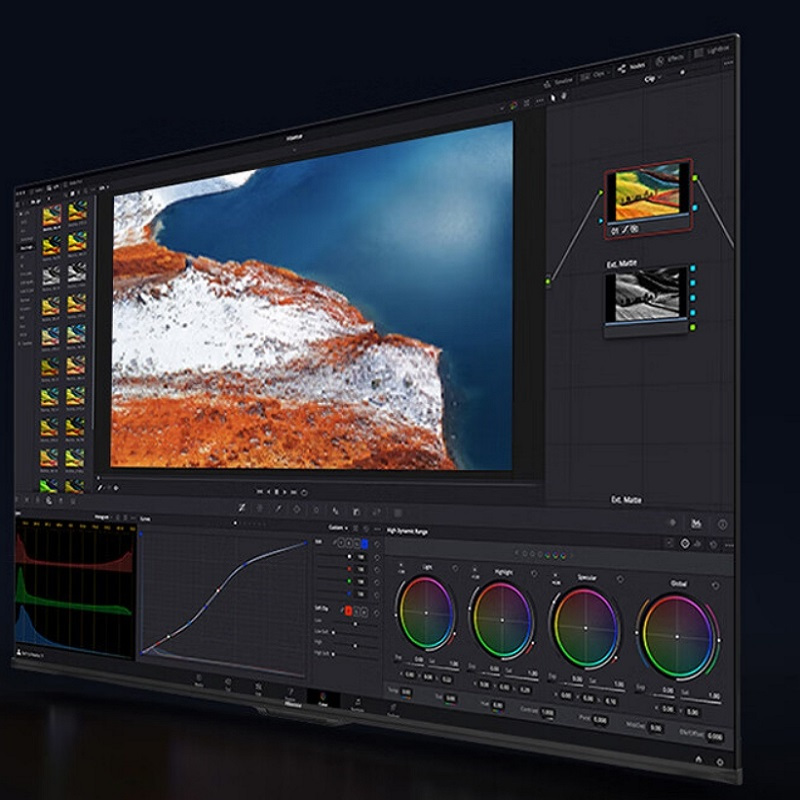Jump to the first frame

click(259, 492)
